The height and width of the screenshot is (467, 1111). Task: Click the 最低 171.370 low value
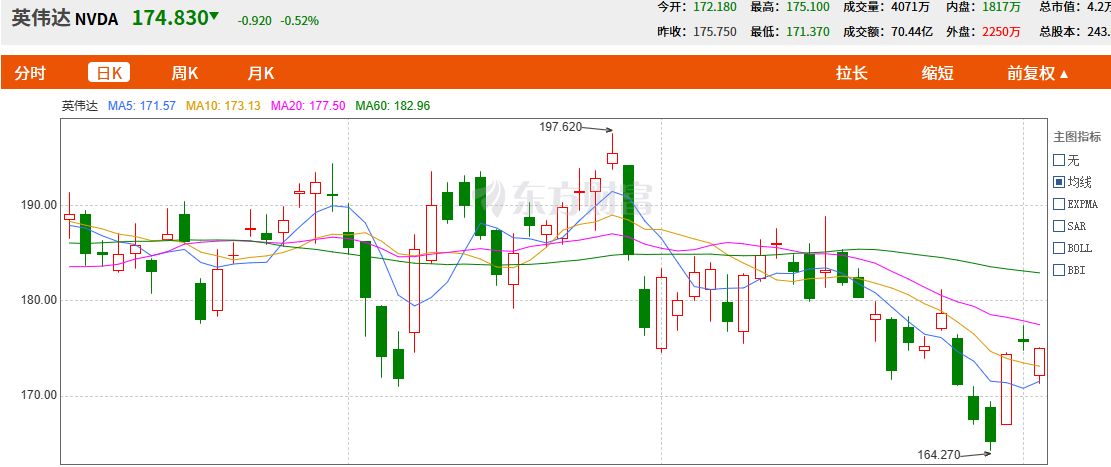pyautogui.click(x=808, y=32)
